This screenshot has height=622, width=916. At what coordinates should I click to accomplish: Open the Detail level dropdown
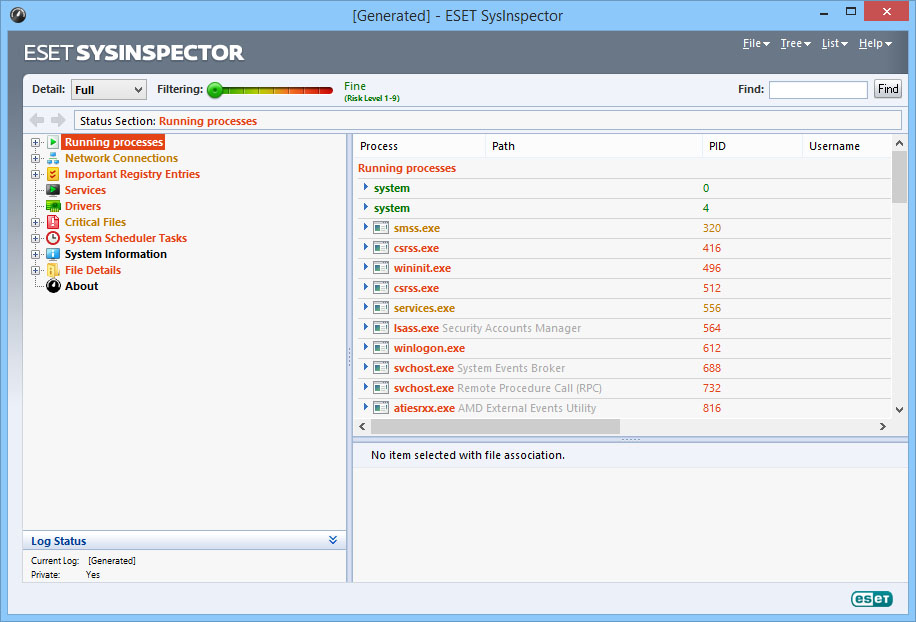click(x=140, y=89)
